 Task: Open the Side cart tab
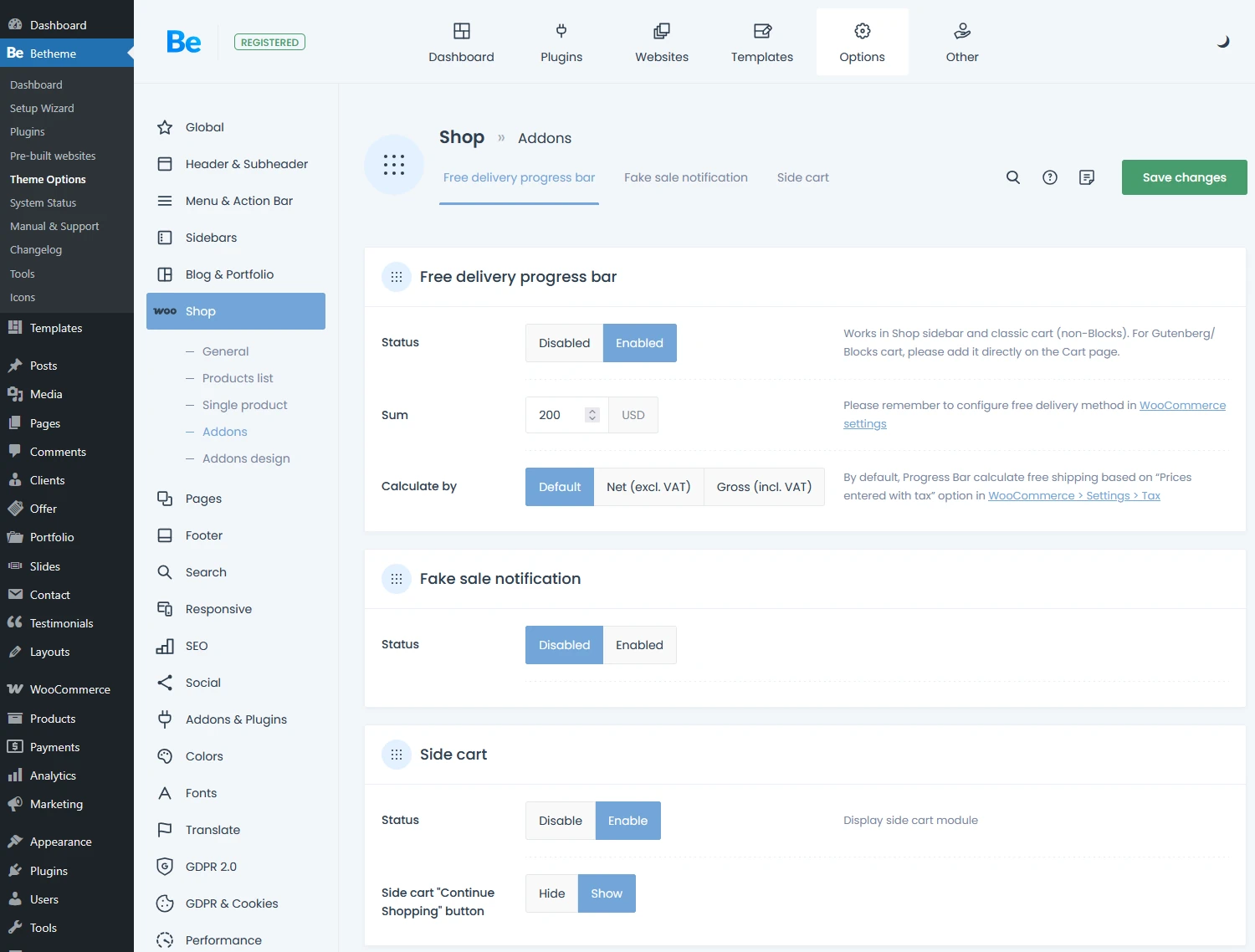click(802, 177)
